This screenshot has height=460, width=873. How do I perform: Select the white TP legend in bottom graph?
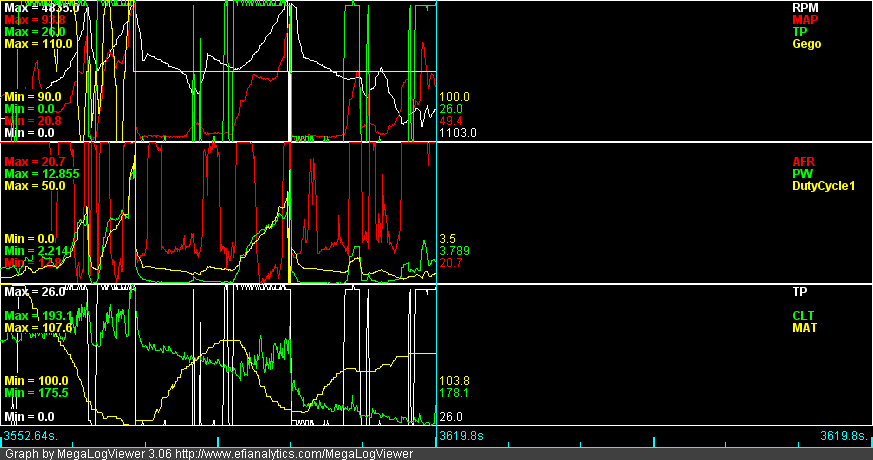point(799,292)
